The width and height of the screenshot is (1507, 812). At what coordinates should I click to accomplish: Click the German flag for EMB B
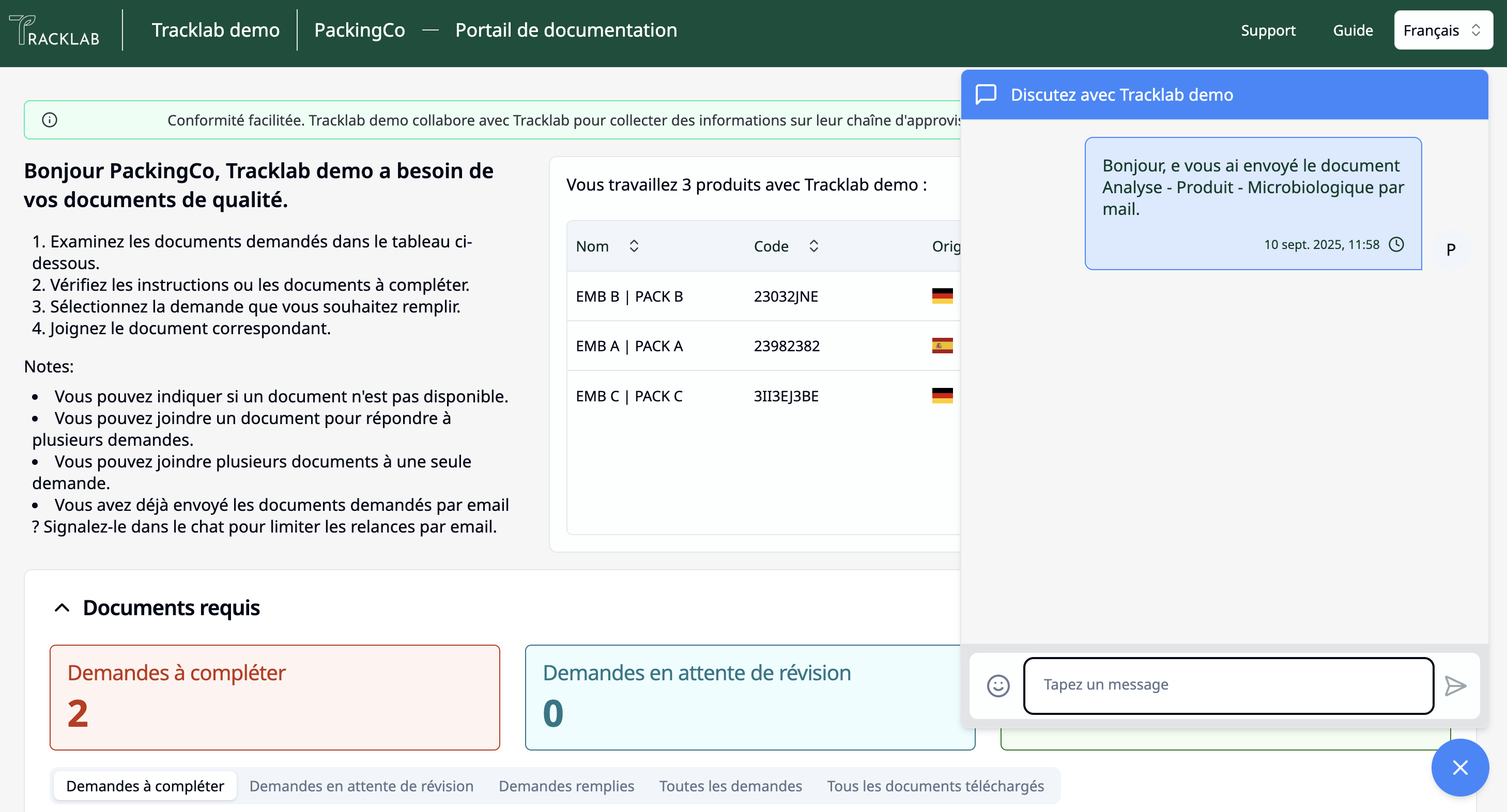point(942,296)
